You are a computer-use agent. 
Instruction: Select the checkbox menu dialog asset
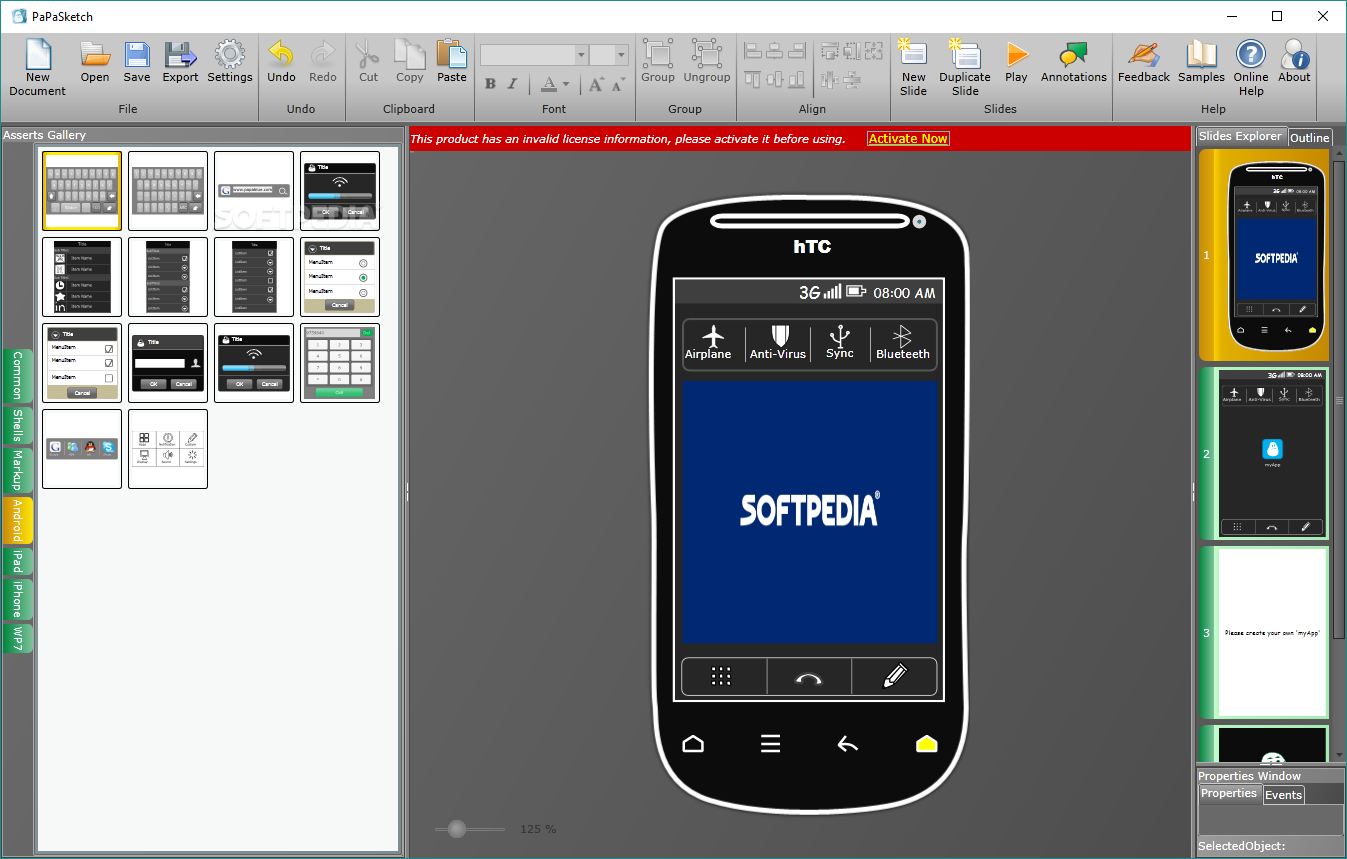82,363
